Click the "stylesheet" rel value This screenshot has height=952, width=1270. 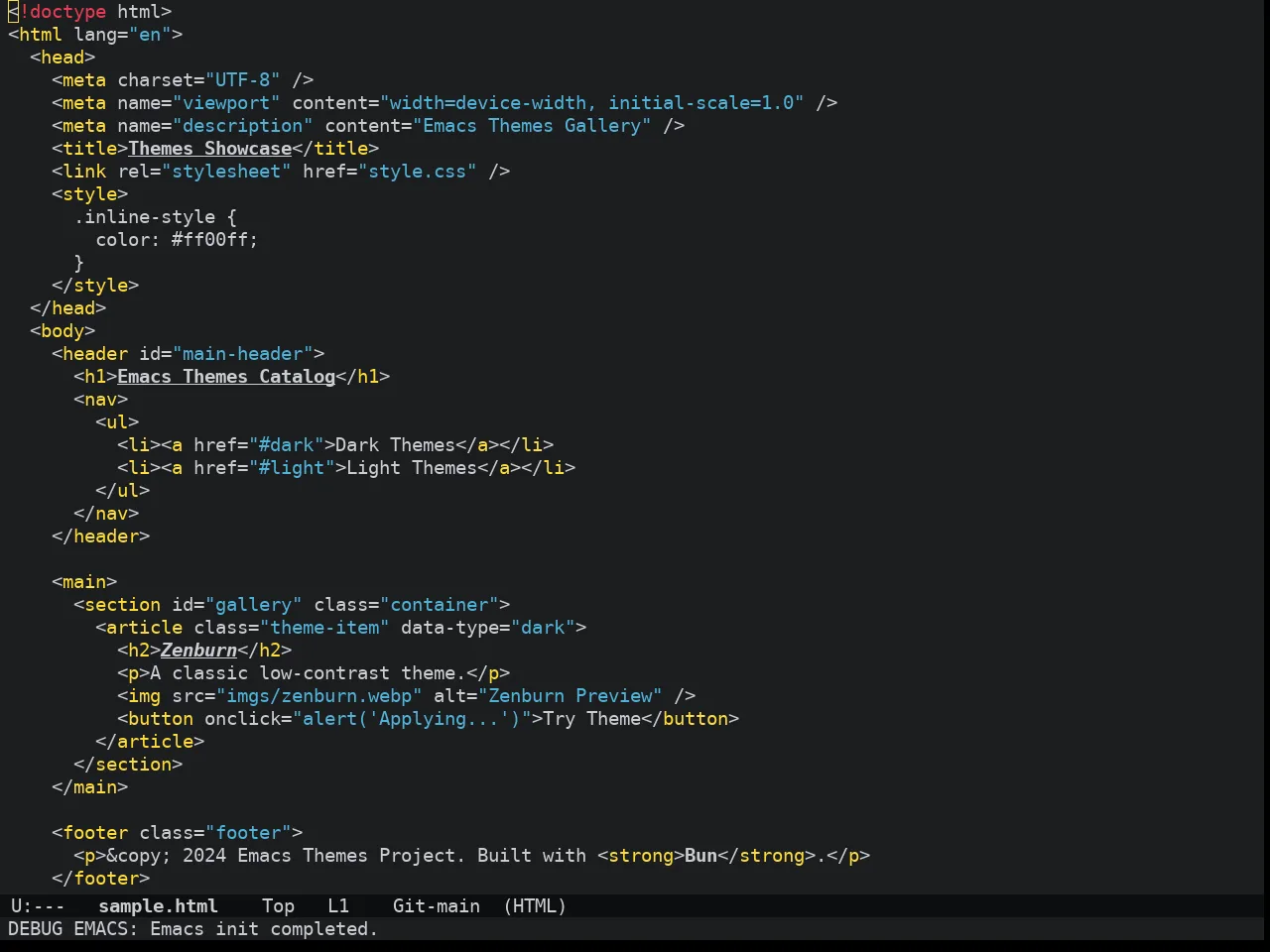tap(226, 172)
